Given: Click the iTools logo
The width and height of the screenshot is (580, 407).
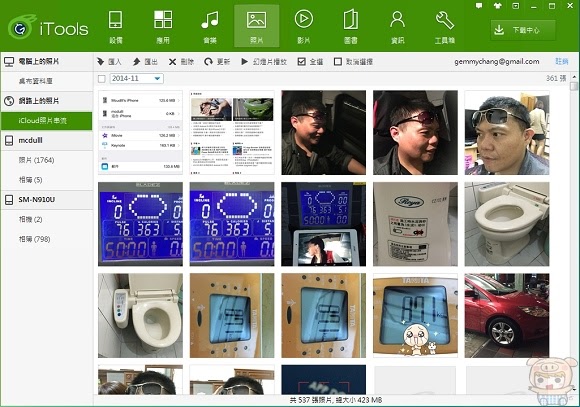Looking at the screenshot, I should coord(48,27).
